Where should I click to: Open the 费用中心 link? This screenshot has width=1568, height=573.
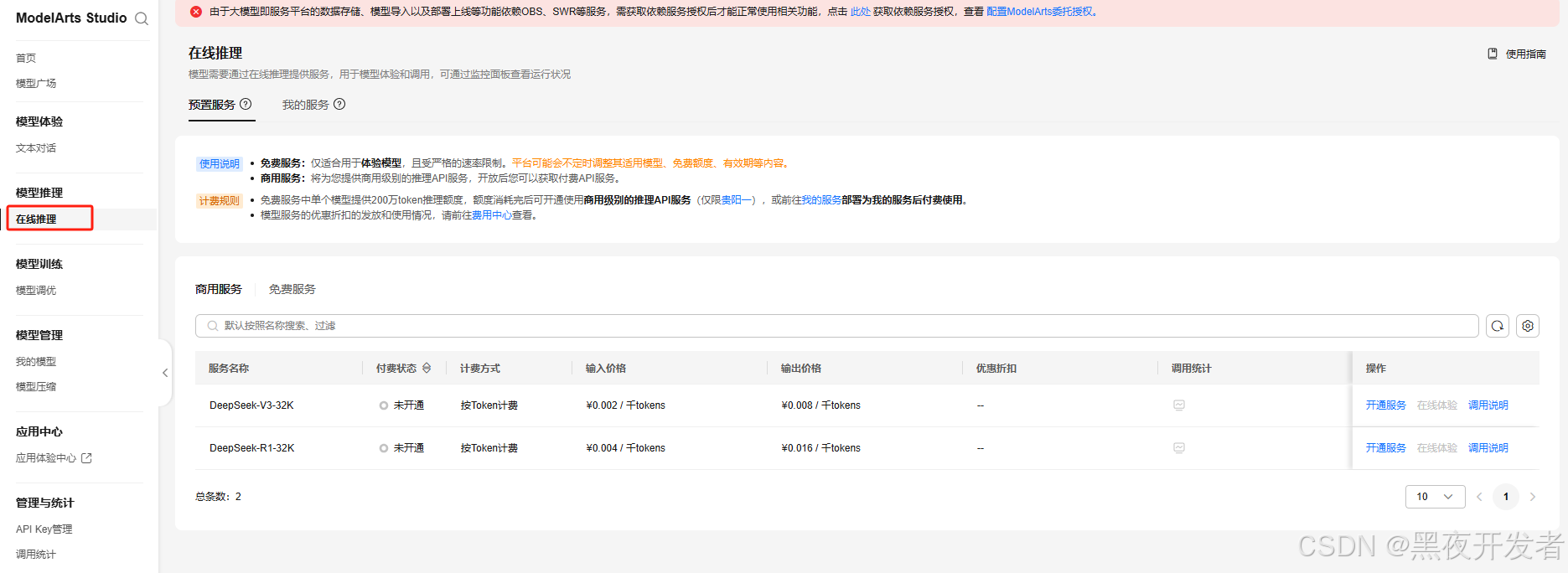click(492, 215)
